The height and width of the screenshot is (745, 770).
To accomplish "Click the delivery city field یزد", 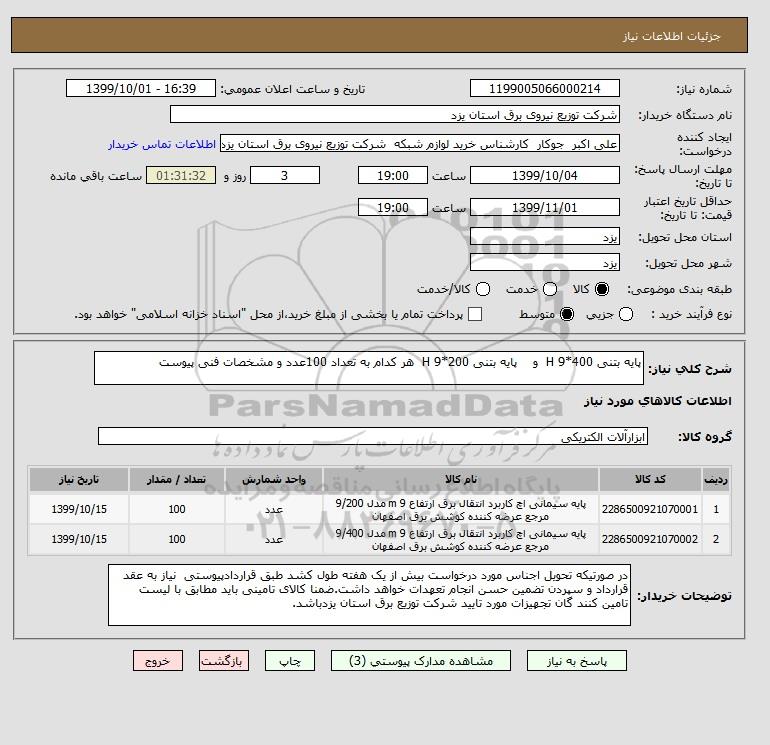I will click(x=545, y=263).
